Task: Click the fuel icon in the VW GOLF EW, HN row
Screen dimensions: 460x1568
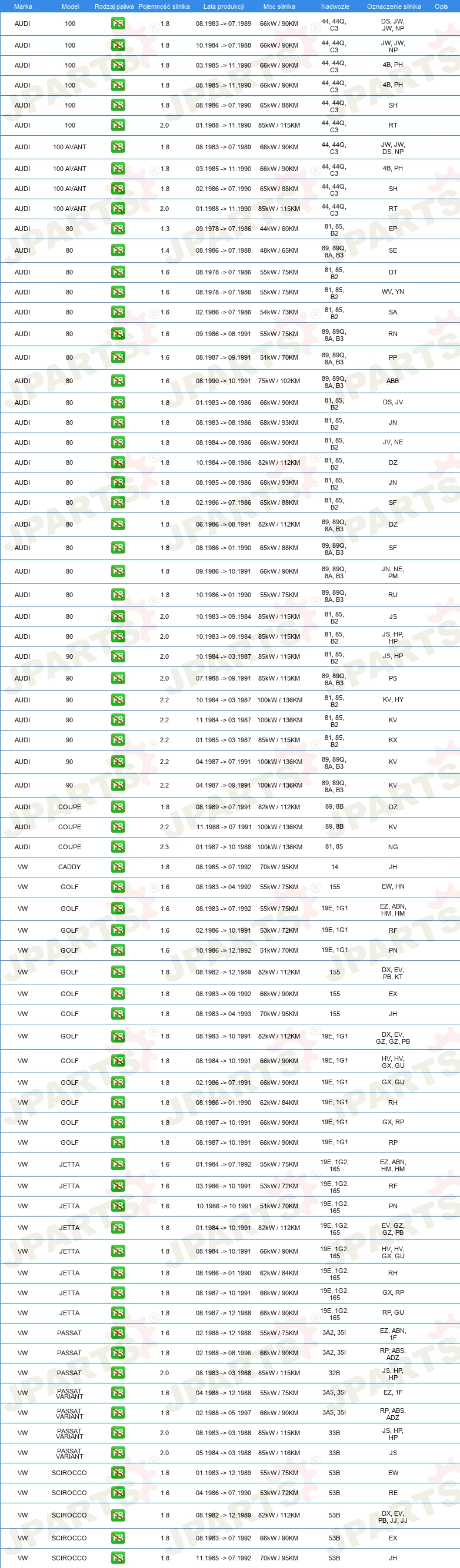Action: point(118,887)
